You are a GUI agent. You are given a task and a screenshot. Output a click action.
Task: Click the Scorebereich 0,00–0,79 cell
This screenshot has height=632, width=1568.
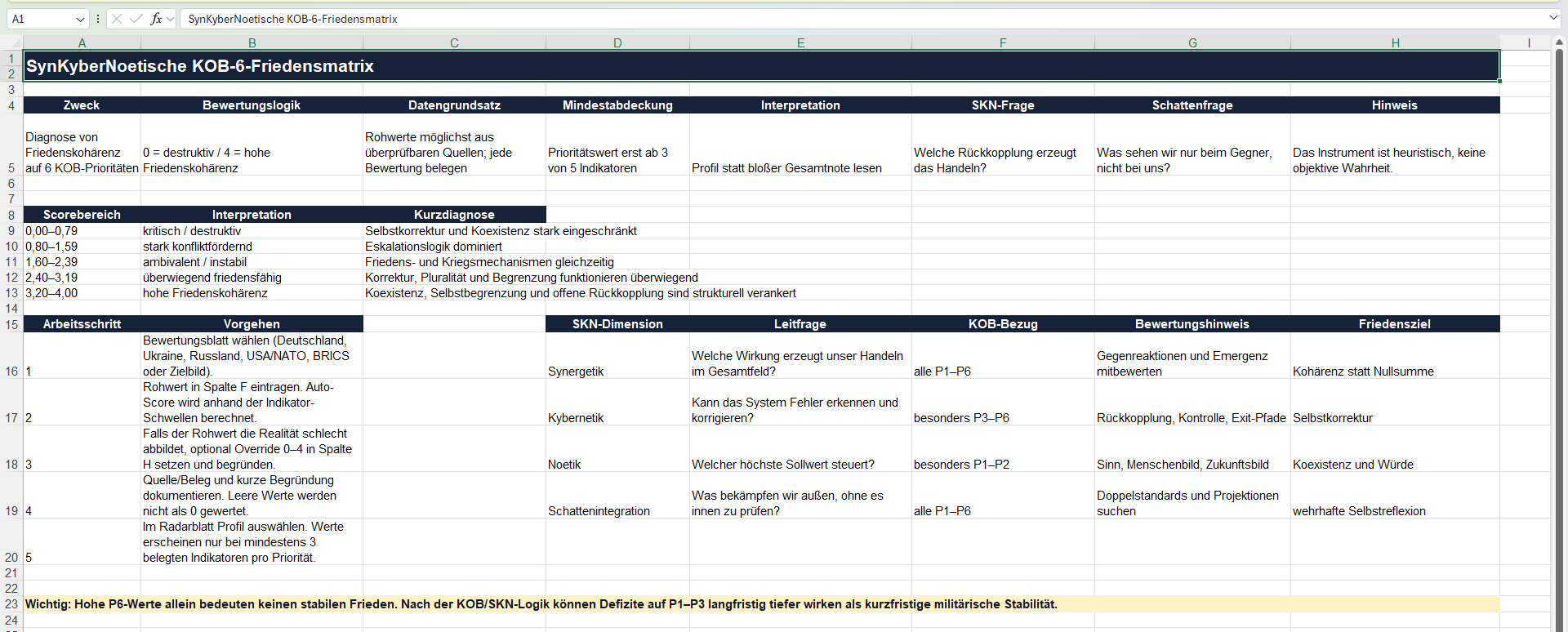(82, 231)
